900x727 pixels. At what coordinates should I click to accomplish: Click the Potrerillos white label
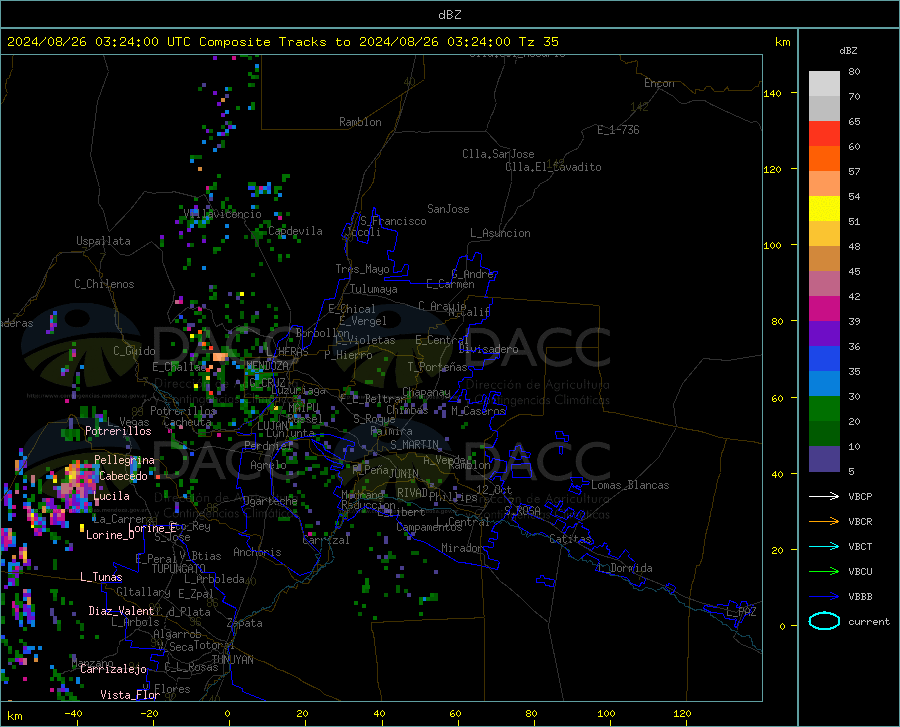[x=118, y=431]
